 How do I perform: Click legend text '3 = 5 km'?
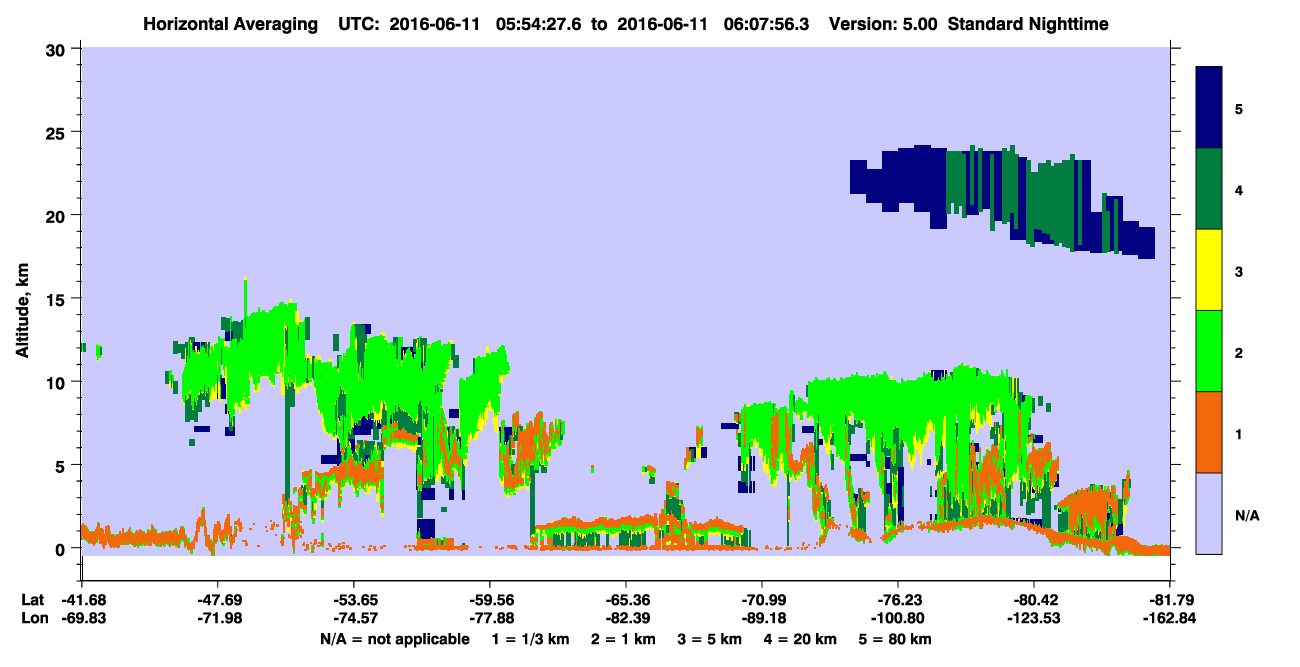710,639
